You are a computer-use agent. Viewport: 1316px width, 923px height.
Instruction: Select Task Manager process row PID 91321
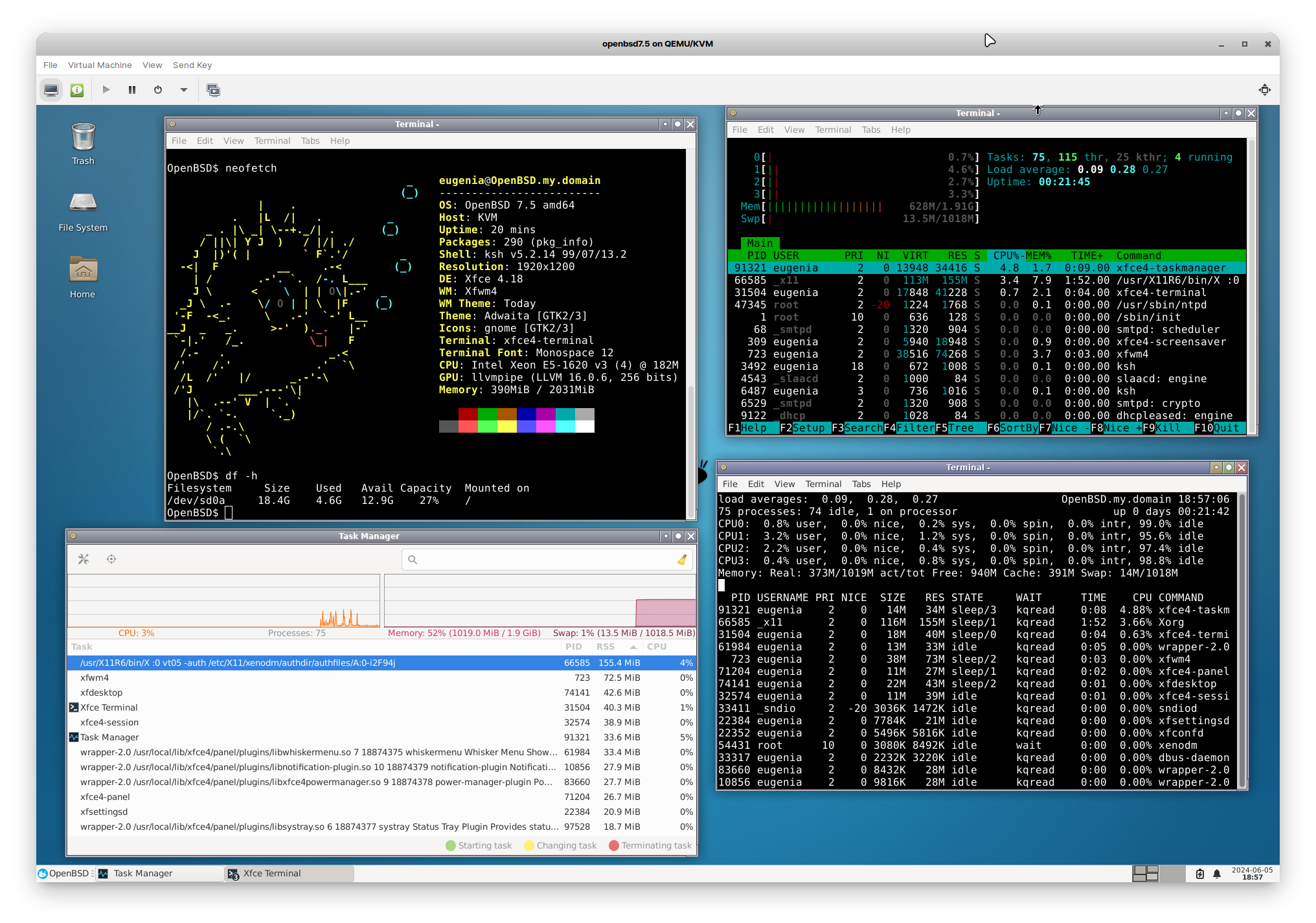[381, 737]
